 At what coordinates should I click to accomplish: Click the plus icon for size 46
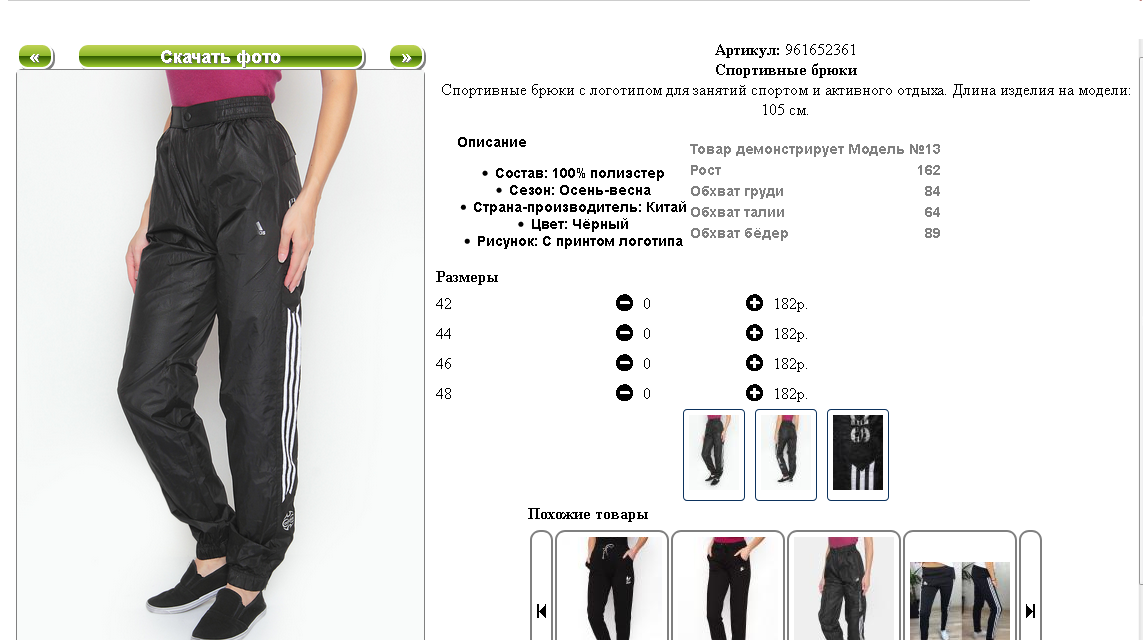[754, 363]
